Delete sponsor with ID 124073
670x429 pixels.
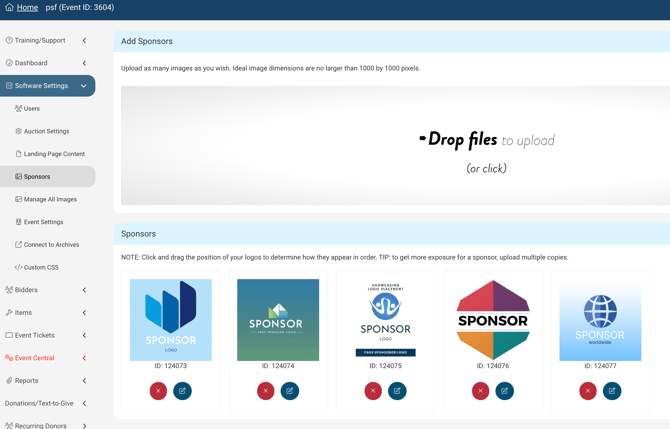158,391
